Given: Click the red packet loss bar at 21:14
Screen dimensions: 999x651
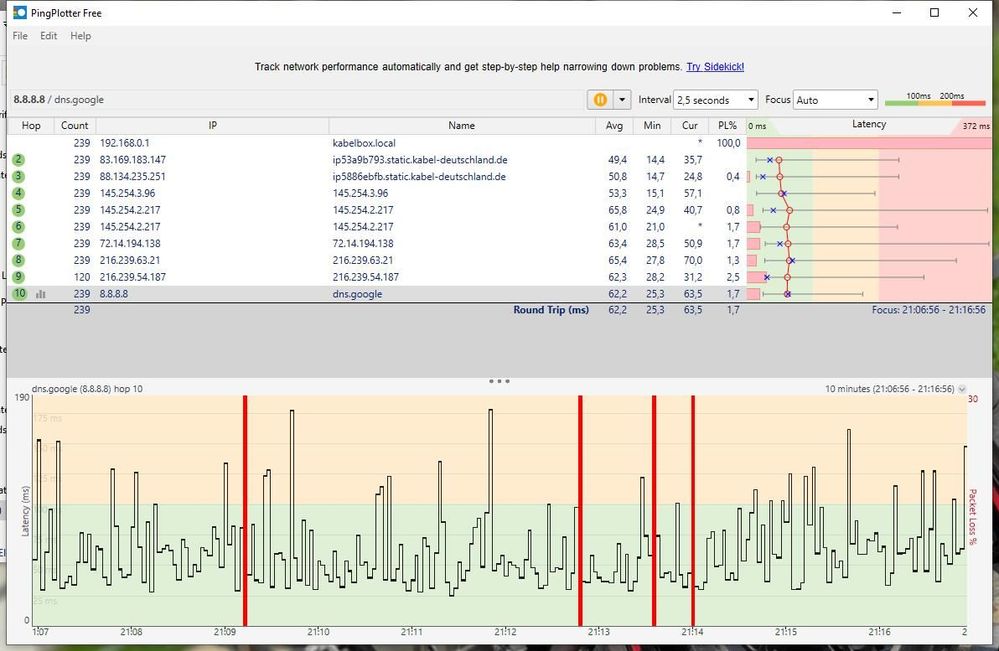Looking at the screenshot, I should coord(693,510).
